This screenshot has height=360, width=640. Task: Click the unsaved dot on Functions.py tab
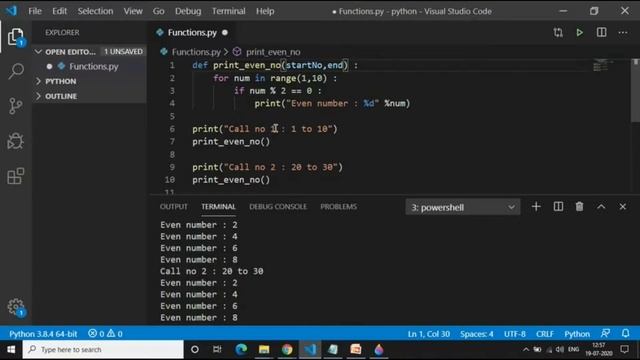click(x=225, y=33)
